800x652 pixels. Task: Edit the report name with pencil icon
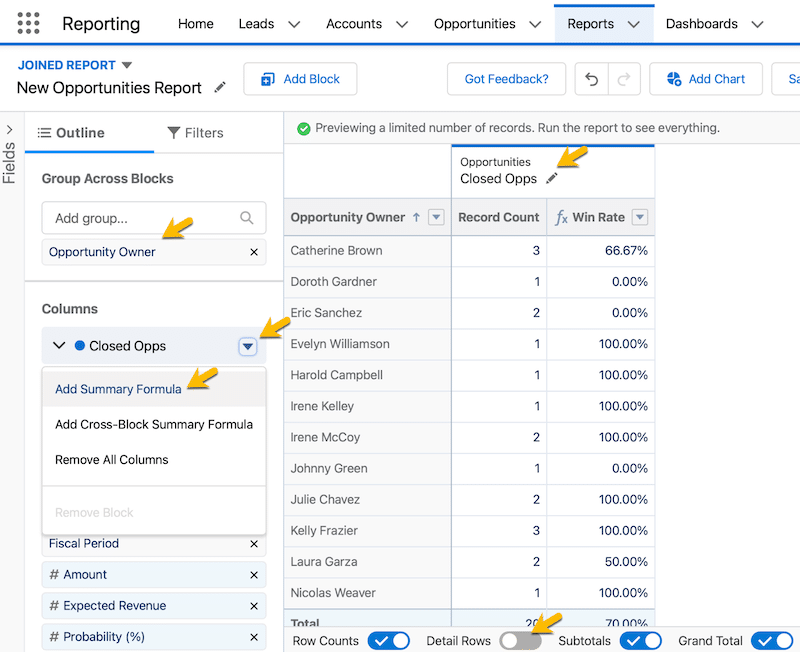tap(219, 88)
